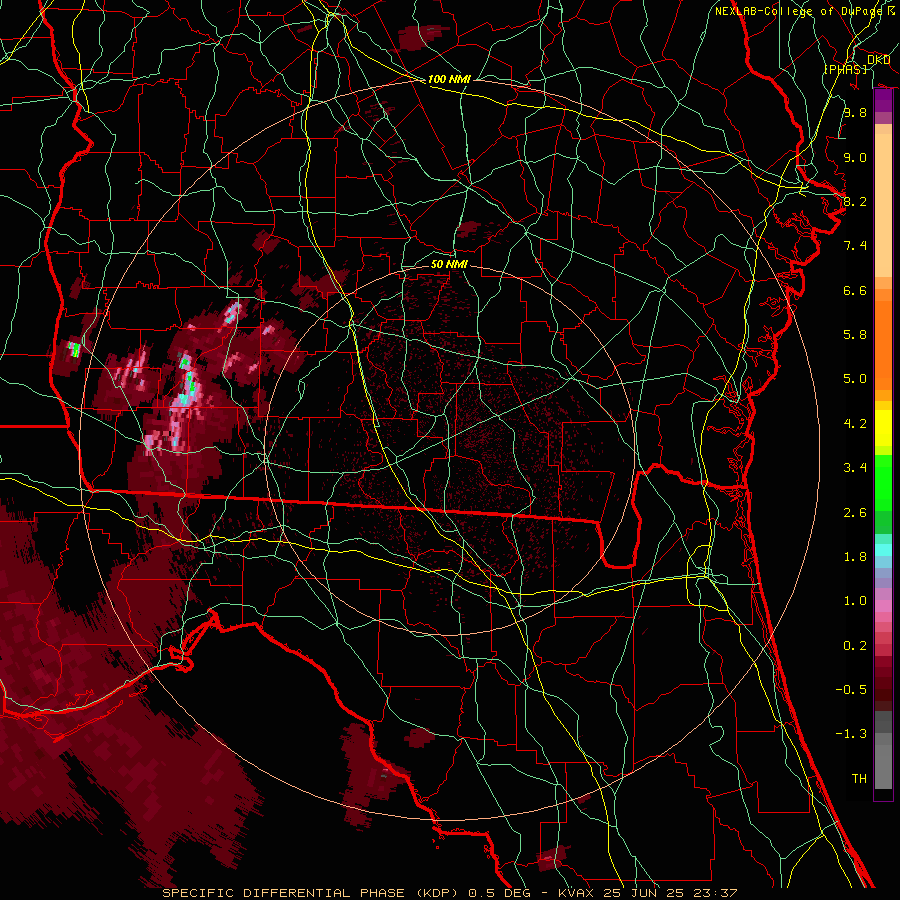
Task: Click the 2.6 value on the color scale
Action: [x=855, y=513]
